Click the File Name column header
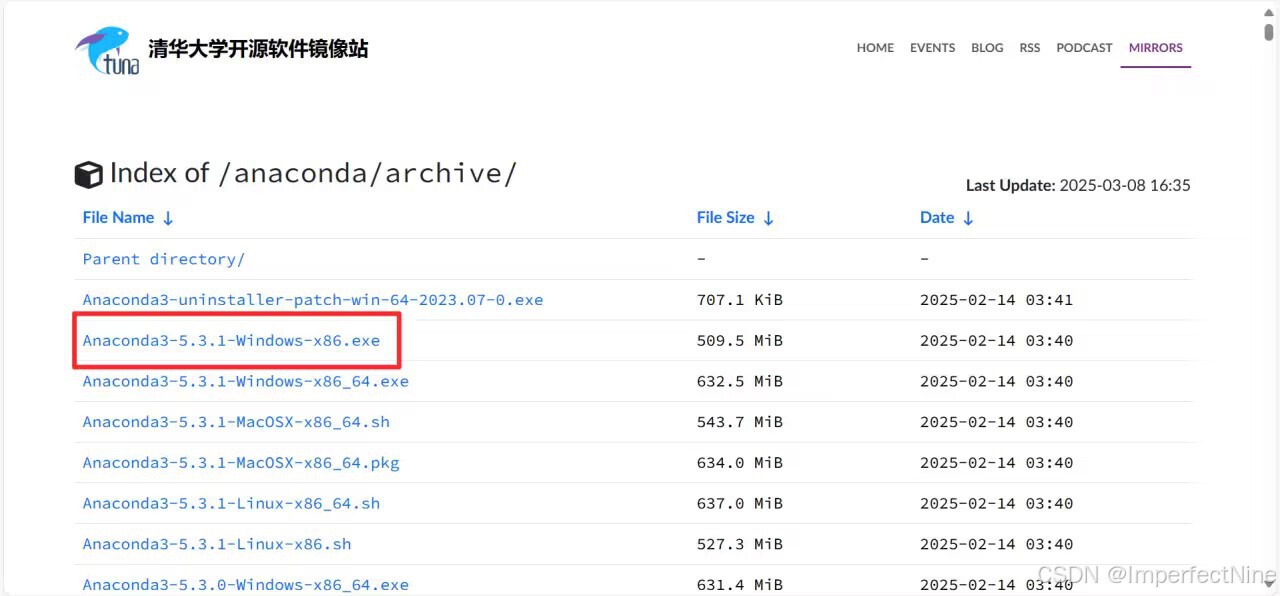The height and width of the screenshot is (596, 1280). click(x=118, y=218)
